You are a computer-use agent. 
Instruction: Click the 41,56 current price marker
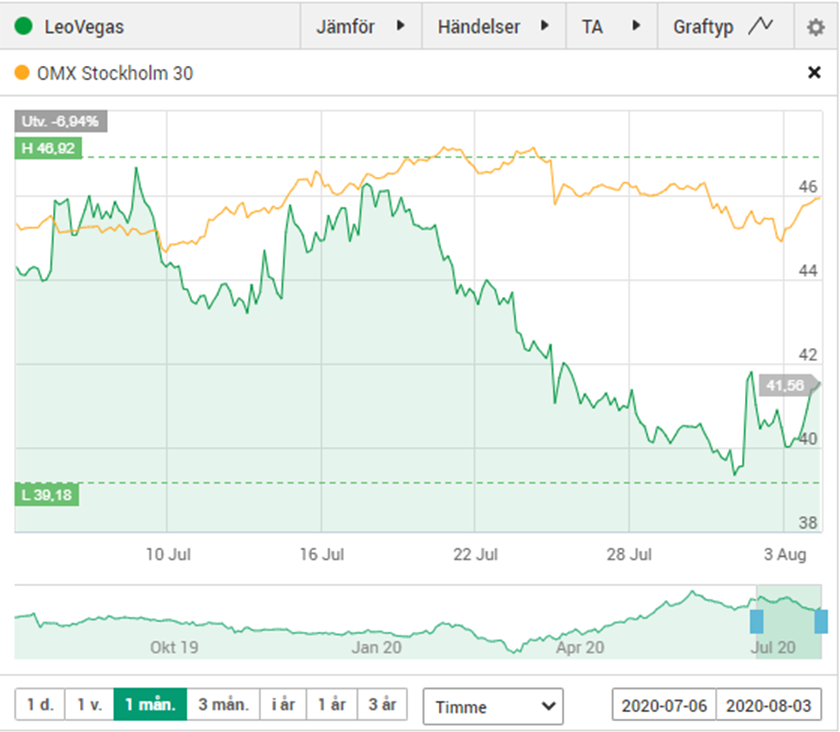tap(789, 385)
